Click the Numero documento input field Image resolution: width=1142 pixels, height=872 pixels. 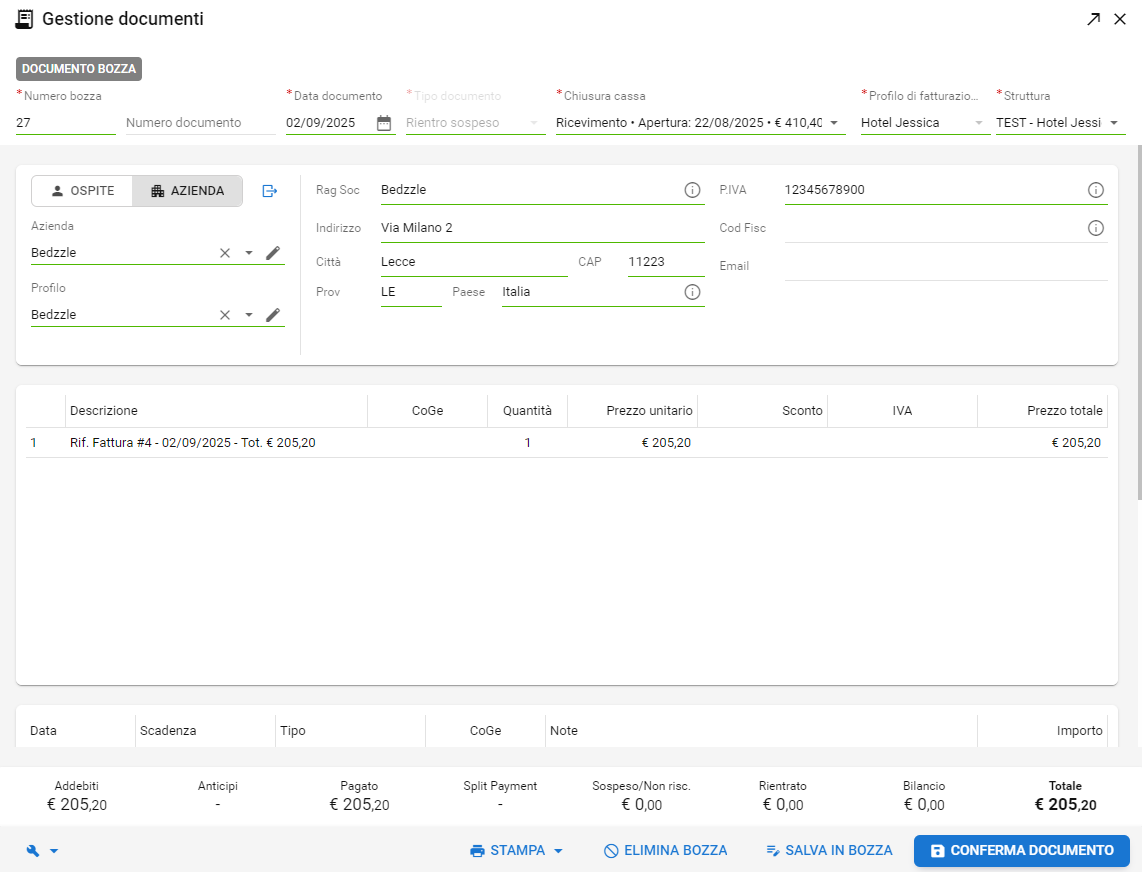199,123
